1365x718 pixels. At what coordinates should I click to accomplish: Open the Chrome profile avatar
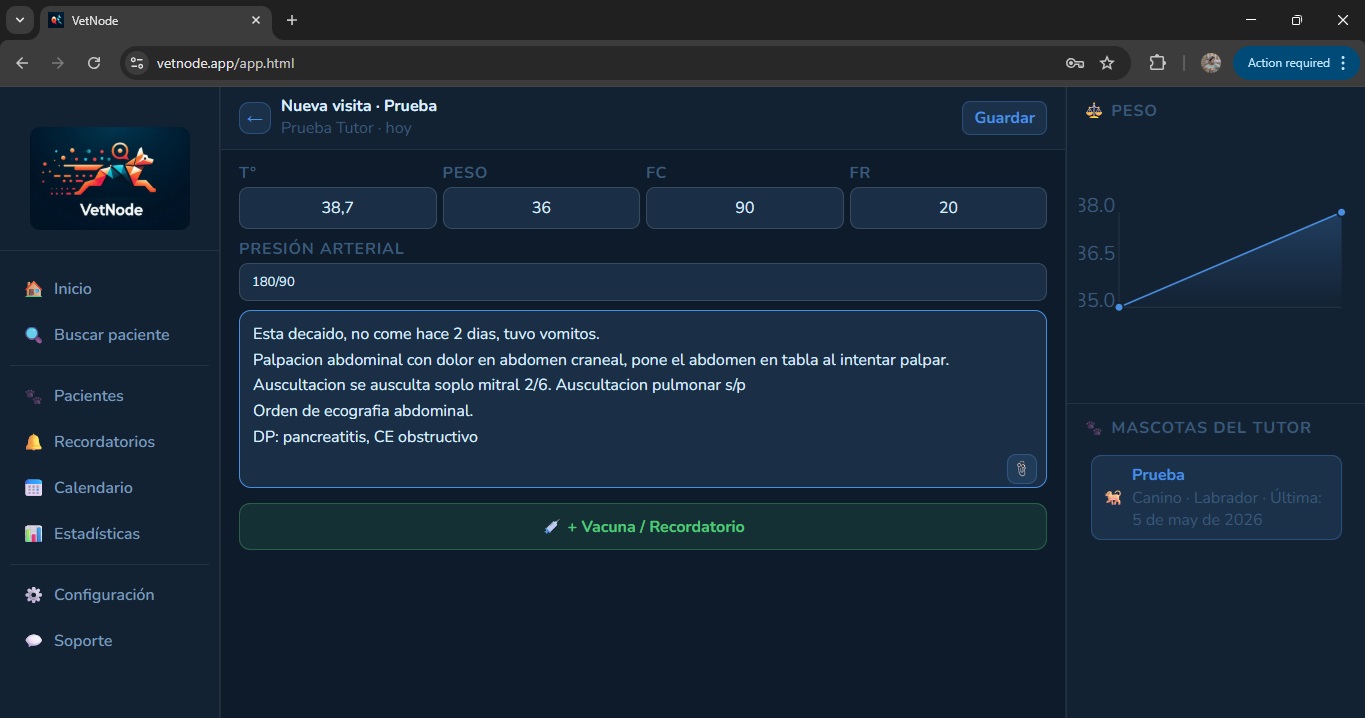tap(1211, 63)
